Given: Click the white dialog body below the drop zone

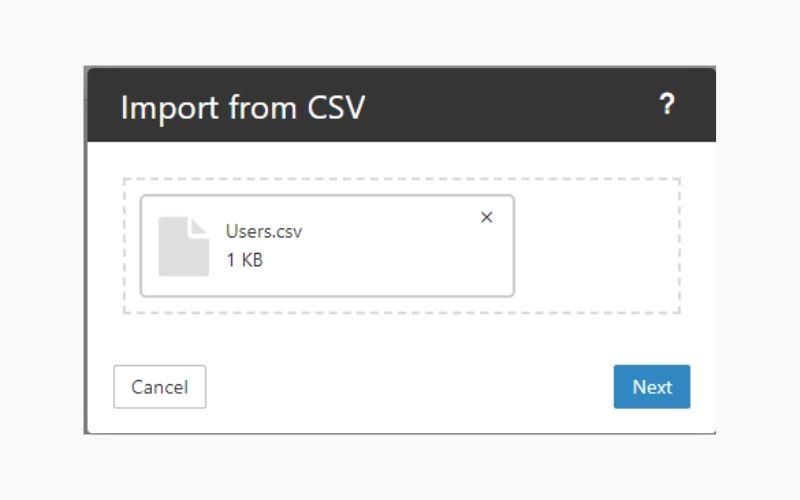Looking at the screenshot, I should [x=400, y=336].
